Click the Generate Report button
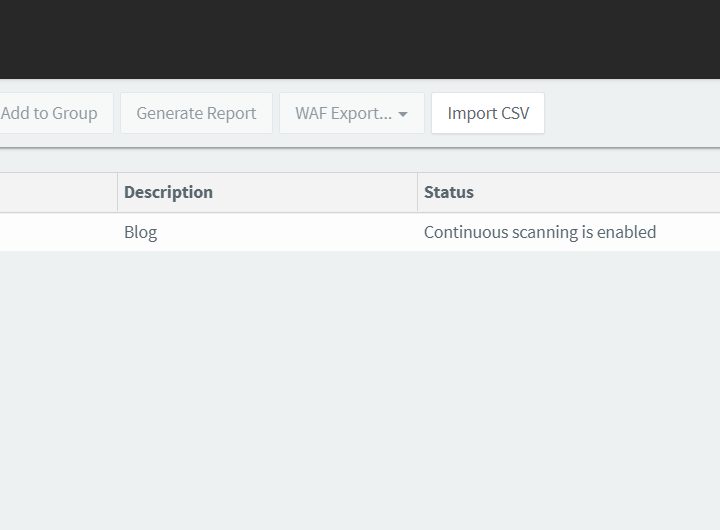 click(x=197, y=113)
